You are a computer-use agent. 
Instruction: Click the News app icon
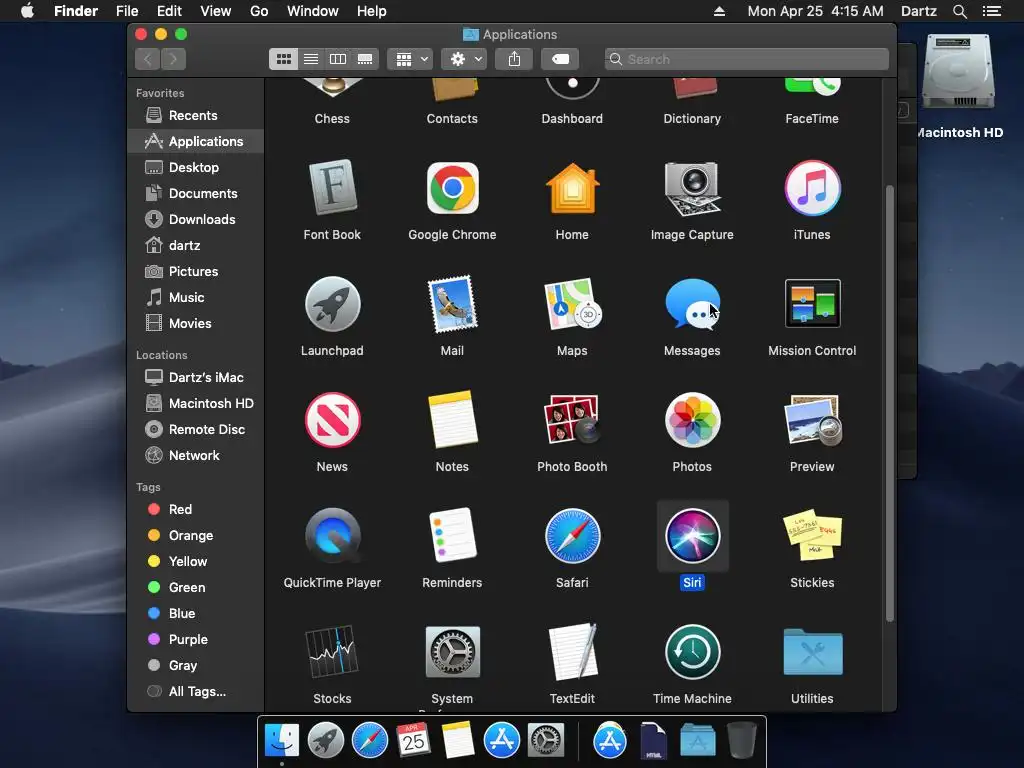click(332, 420)
